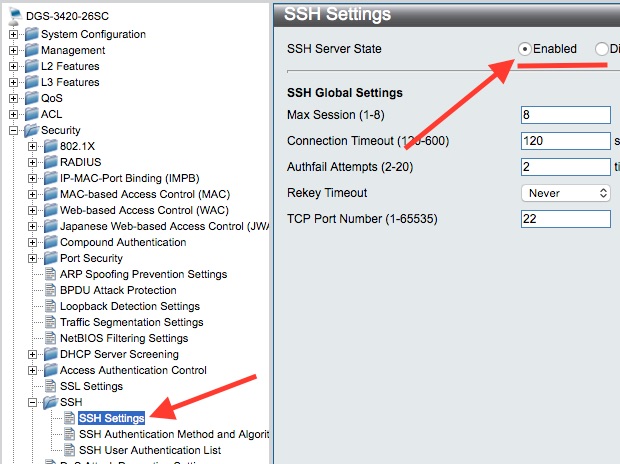Click the SSH User Authentication List page icon

click(x=68, y=450)
